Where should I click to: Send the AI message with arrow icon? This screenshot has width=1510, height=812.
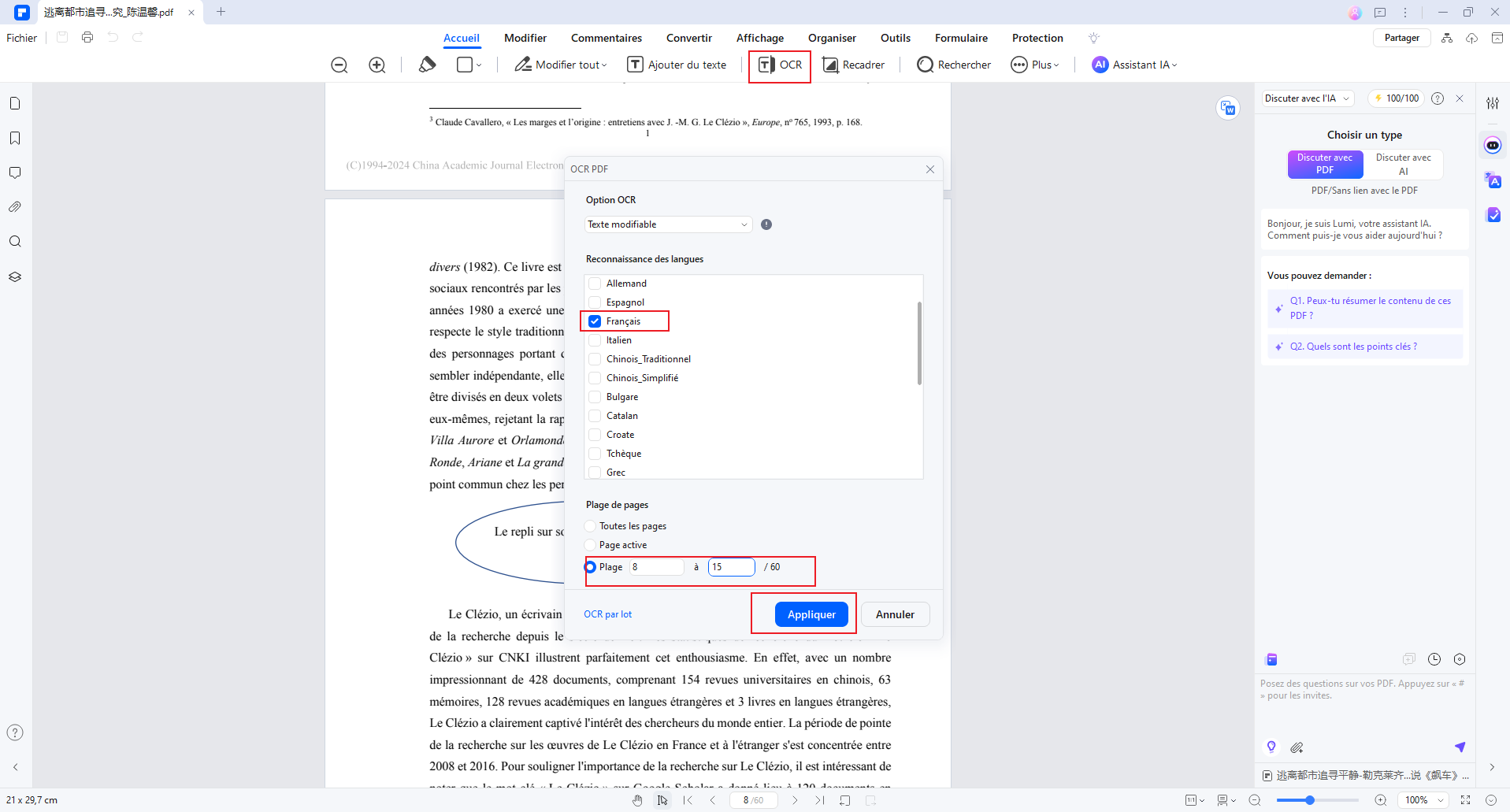(1460, 747)
